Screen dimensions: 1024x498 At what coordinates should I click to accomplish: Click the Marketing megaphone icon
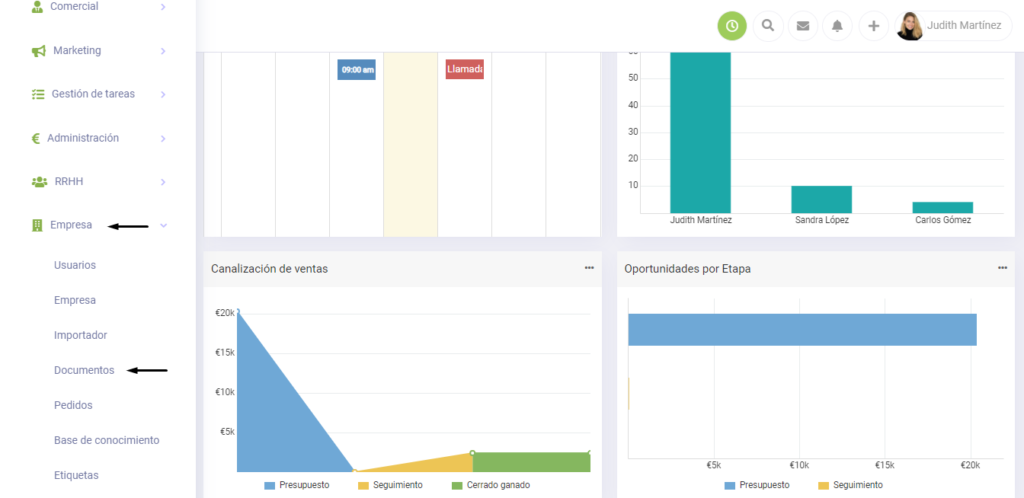[x=38, y=50]
